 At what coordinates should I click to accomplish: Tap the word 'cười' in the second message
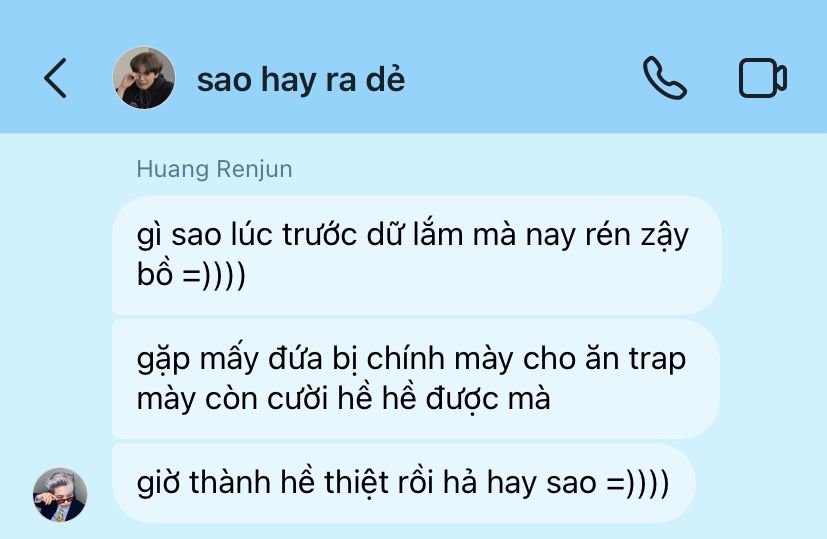[297, 398]
